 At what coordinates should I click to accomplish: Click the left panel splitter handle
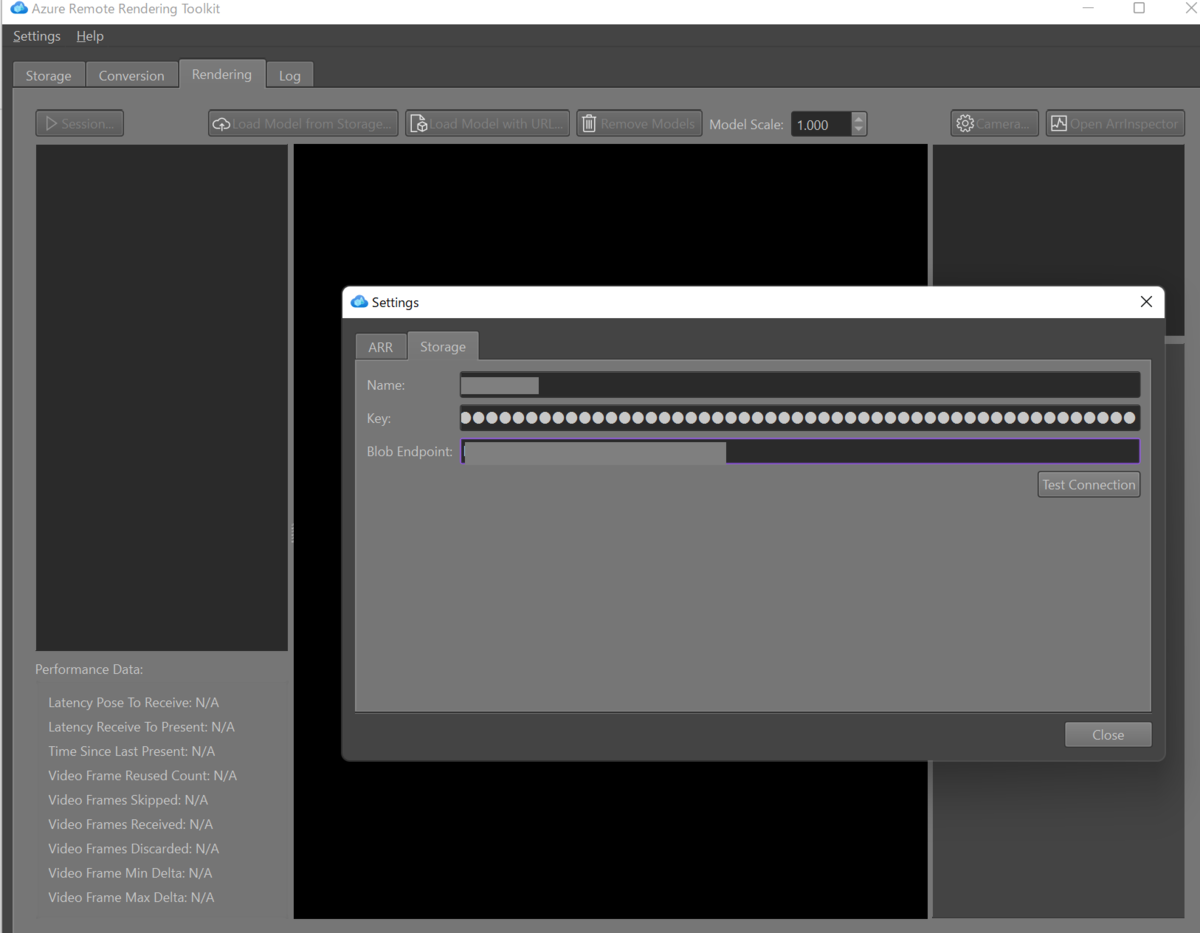pos(291,532)
